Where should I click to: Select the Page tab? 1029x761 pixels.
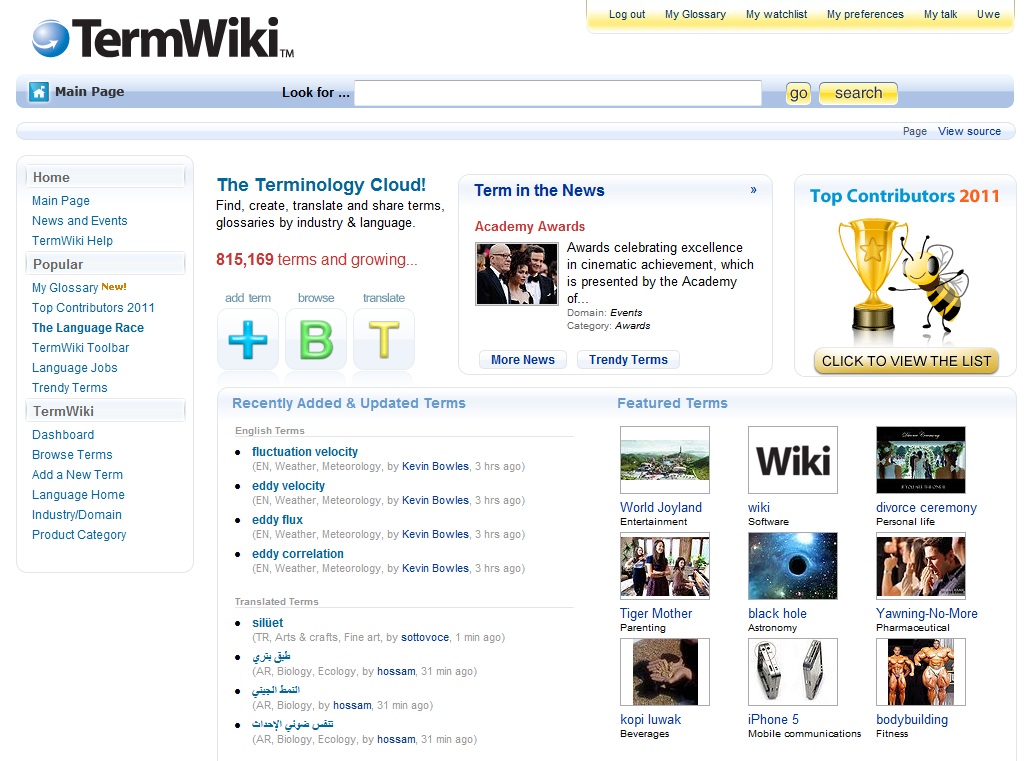(915, 131)
